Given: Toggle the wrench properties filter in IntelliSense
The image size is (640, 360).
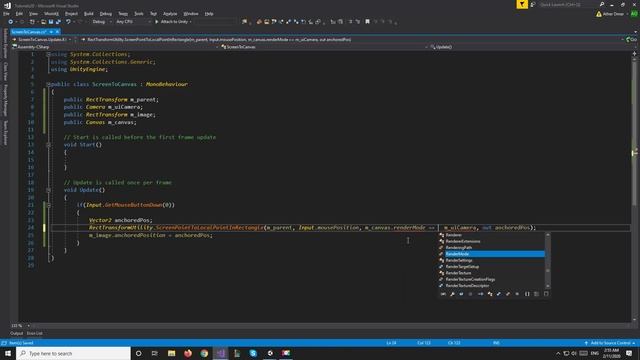Looking at the screenshot, I should (452, 294).
